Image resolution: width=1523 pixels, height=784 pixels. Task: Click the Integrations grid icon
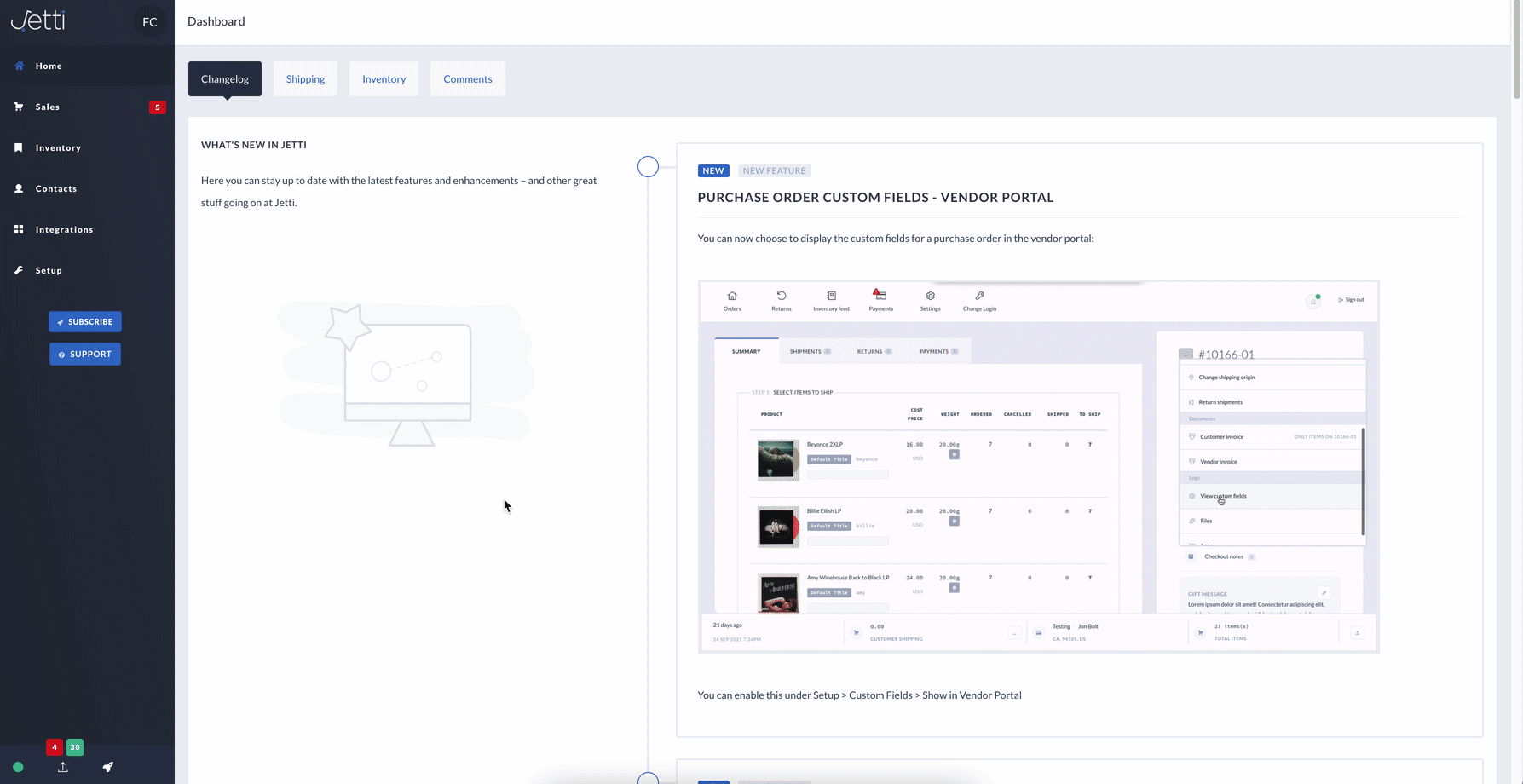pyautogui.click(x=19, y=229)
